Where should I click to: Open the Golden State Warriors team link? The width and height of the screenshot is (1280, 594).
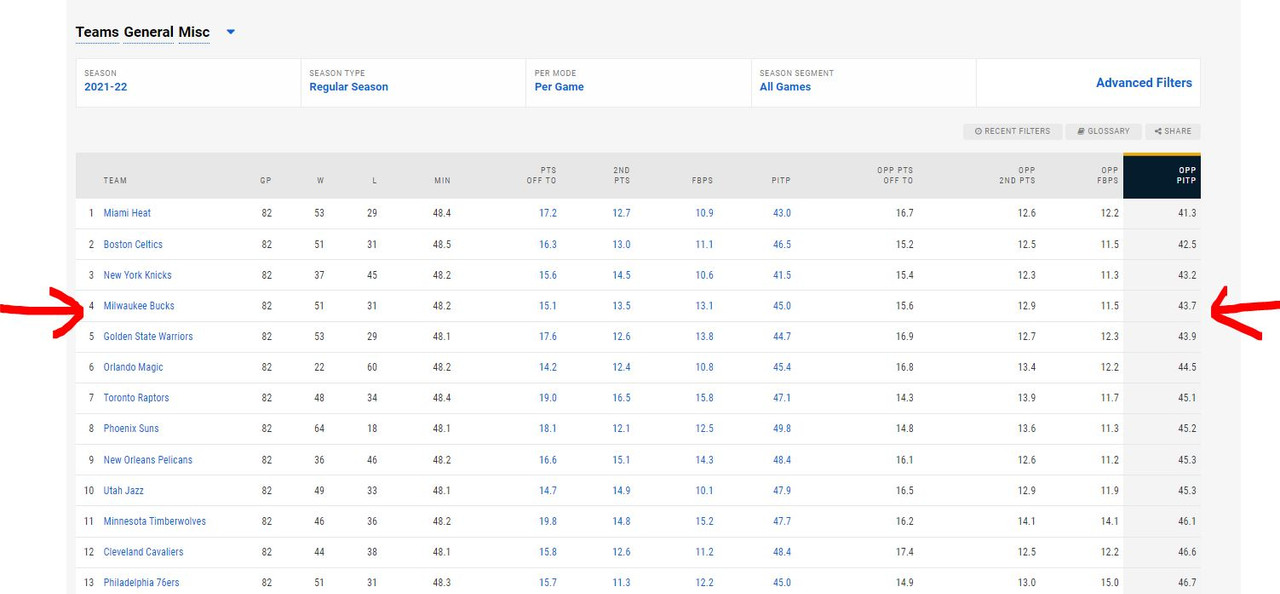coord(148,336)
